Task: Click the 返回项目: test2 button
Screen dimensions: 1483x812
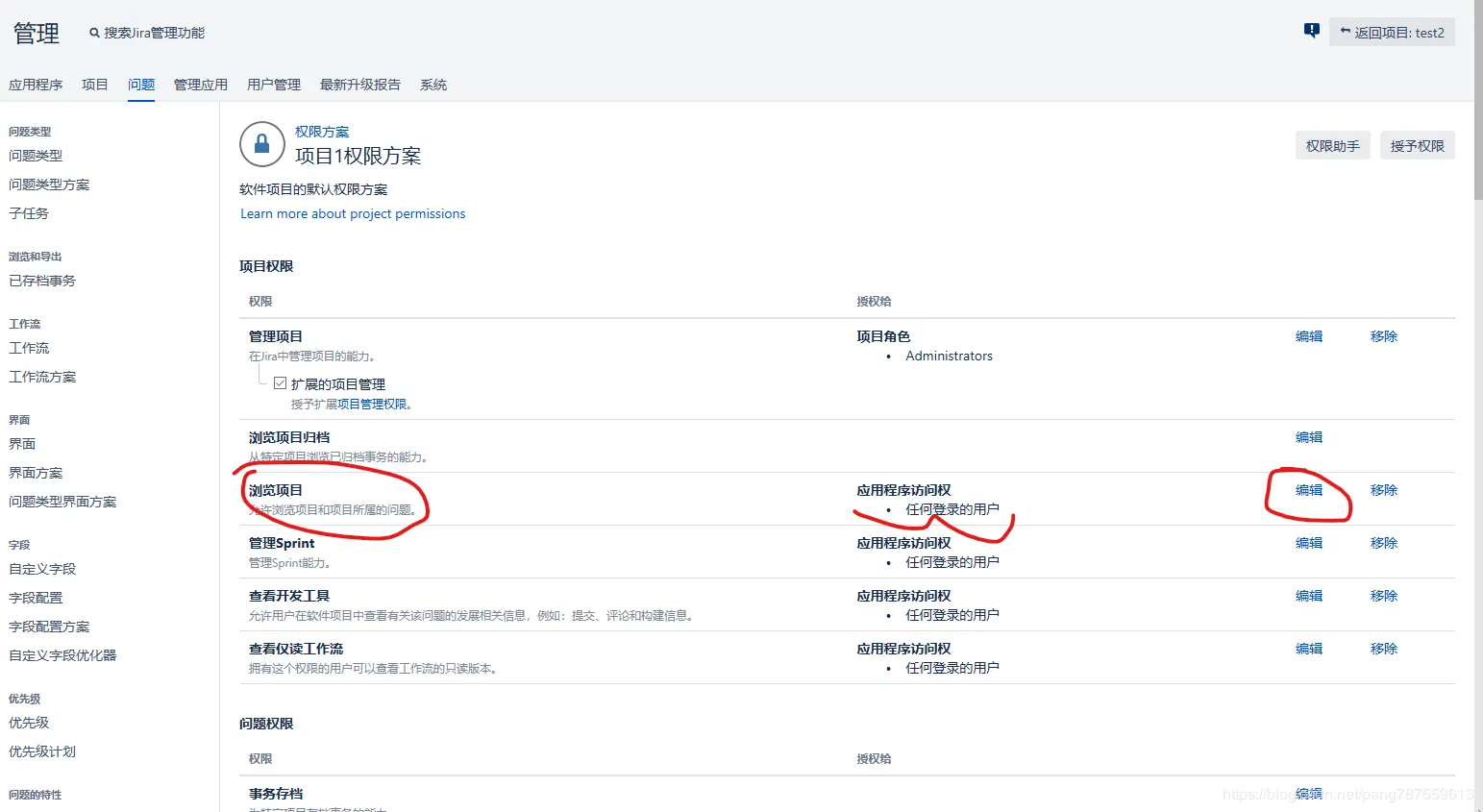Action: (1391, 32)
